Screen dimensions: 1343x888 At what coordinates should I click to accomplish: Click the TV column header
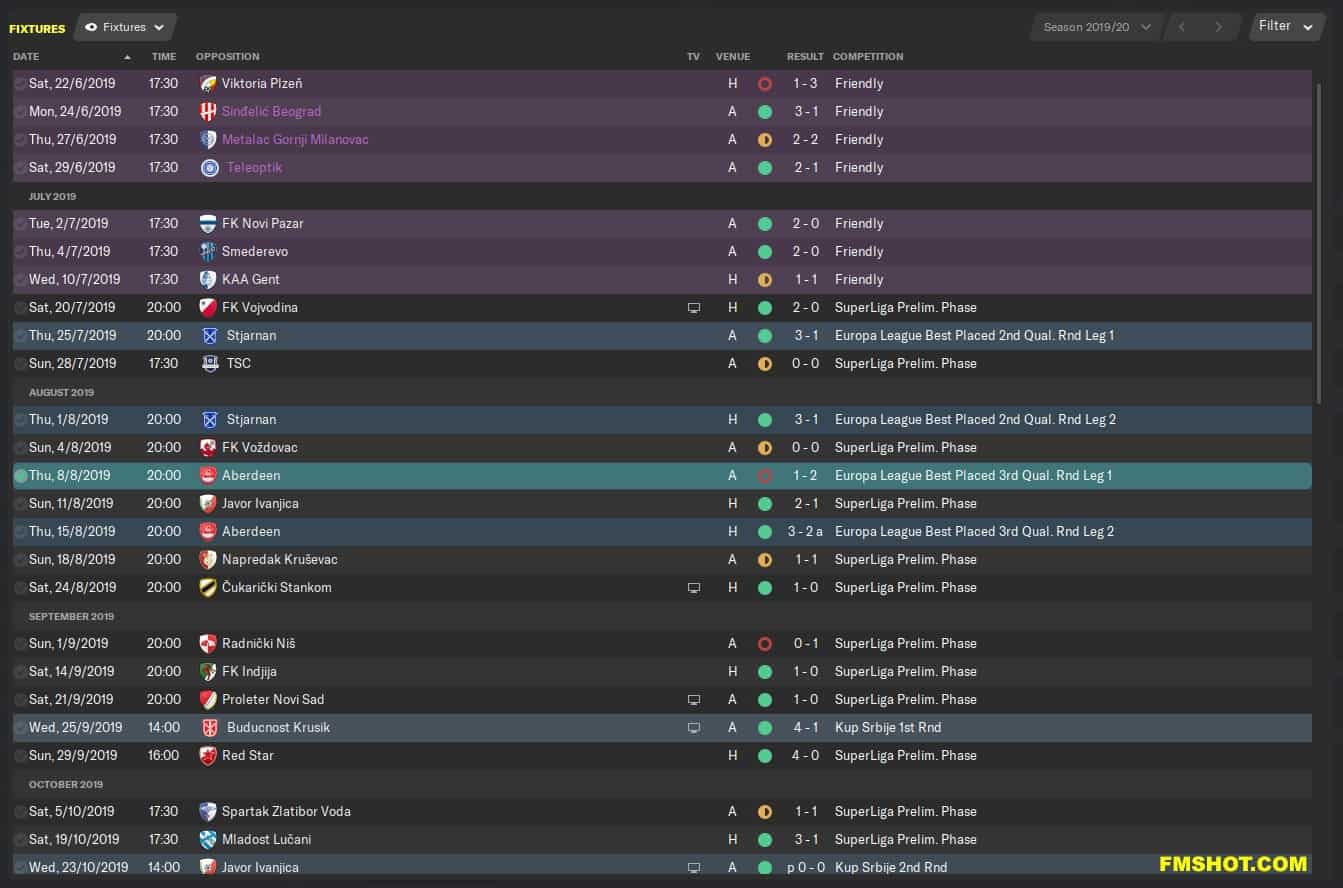[x=693, y=57]
